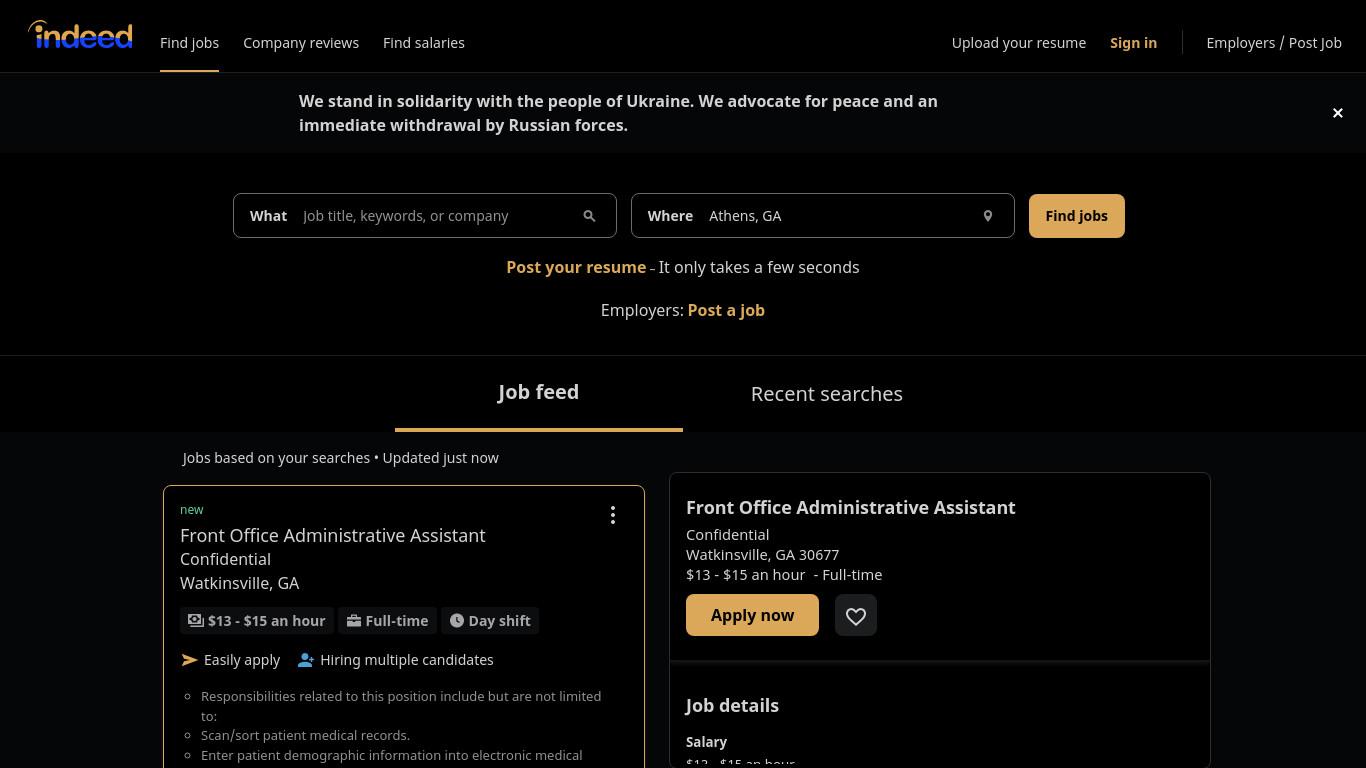Click Sign in link

pyautogui.click(x=1133, y=43)
